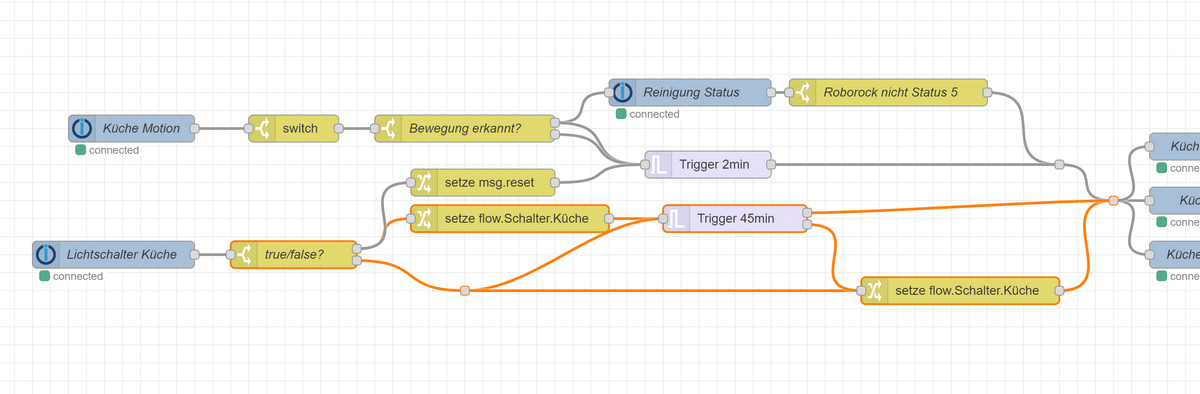Click the Reinigung Status ioBroker icon
This screenshot has width=1200, height=394.
(623, 93)
